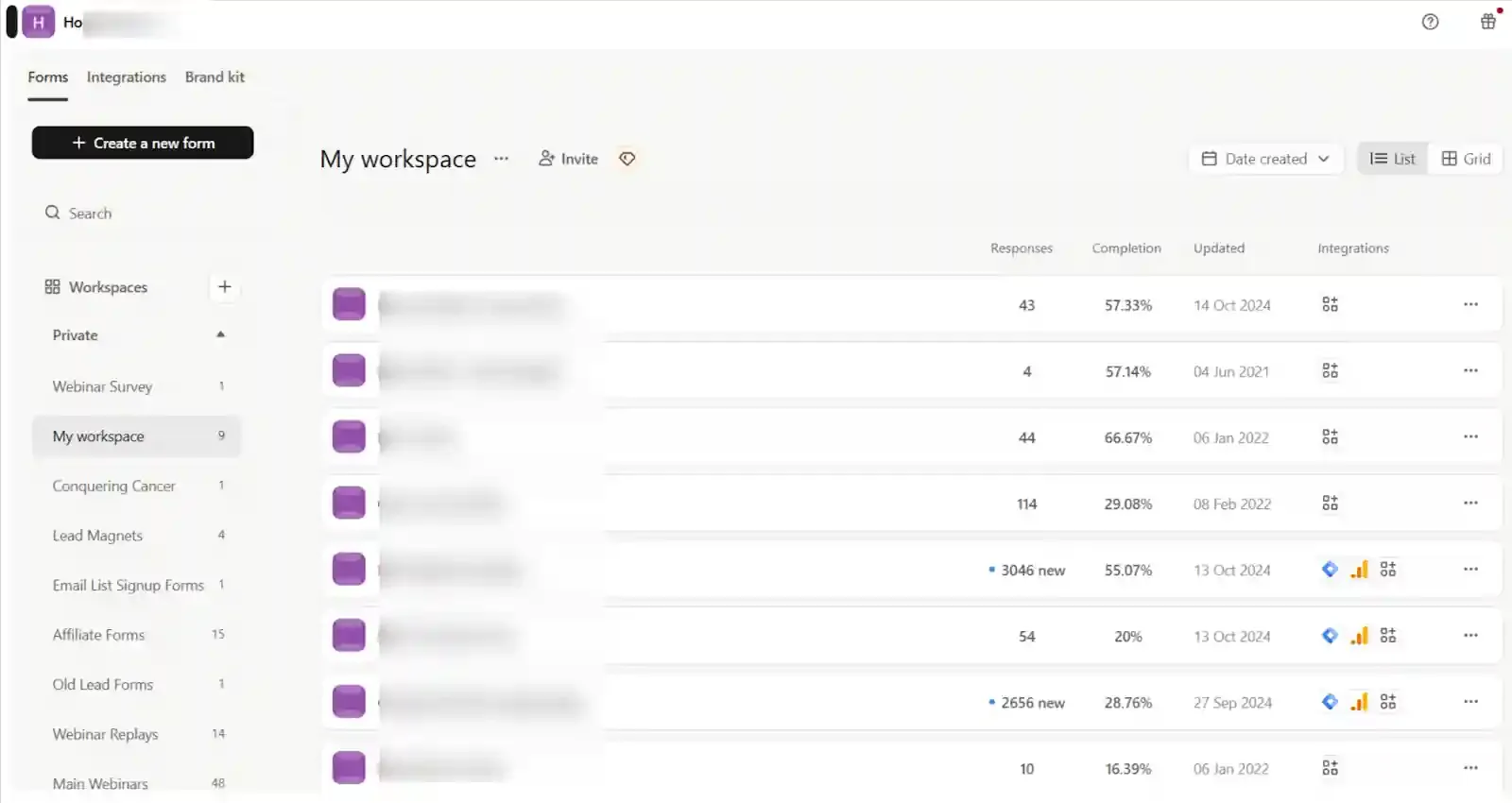Switch to the Forms tab

click(x=47, y=77)
